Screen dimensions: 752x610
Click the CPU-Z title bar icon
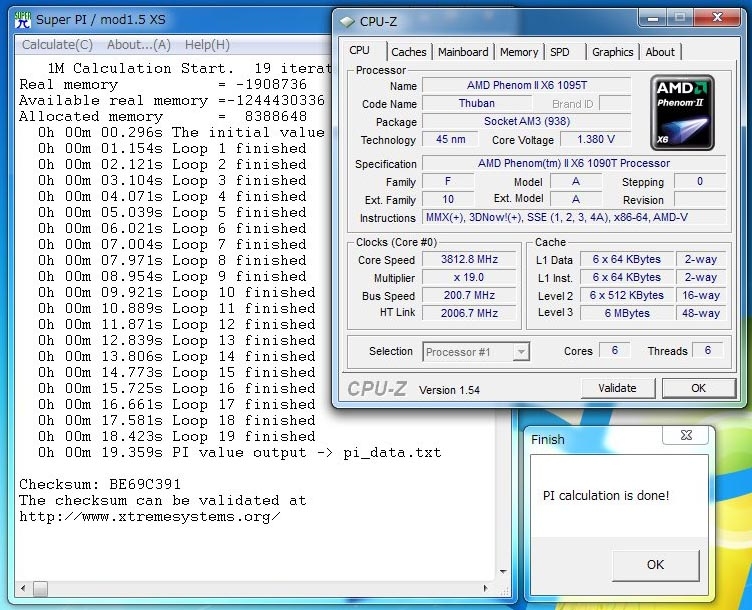pyautogui.click(x=346, y=20)
